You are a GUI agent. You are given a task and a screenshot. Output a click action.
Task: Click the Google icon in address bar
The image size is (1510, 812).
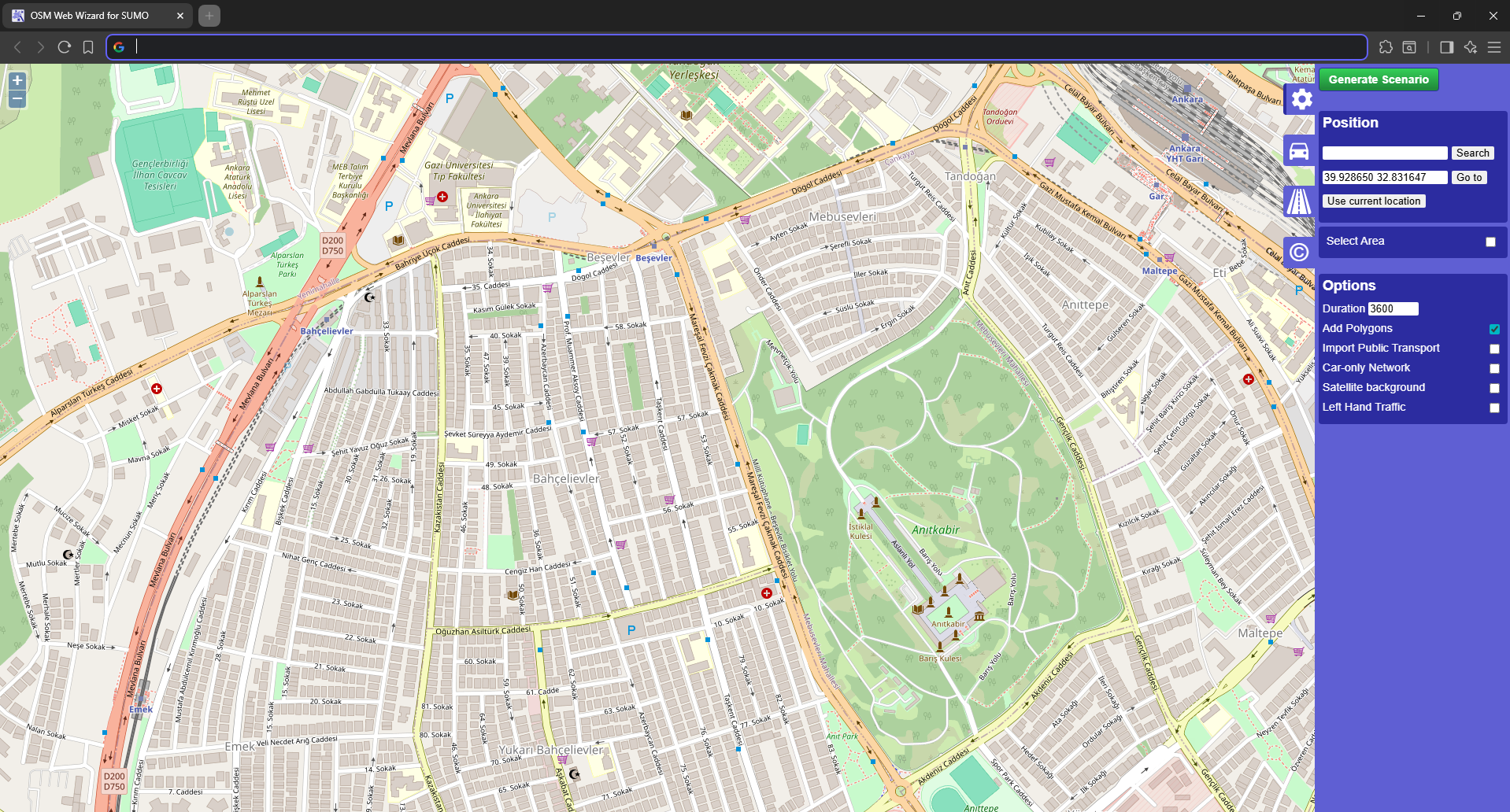[x=119, y=47]
